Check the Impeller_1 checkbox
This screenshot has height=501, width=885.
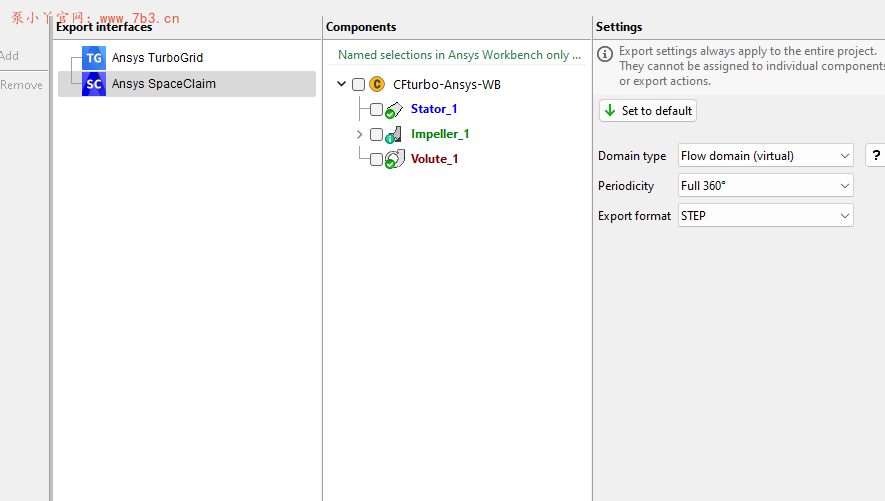pos(376,134)
